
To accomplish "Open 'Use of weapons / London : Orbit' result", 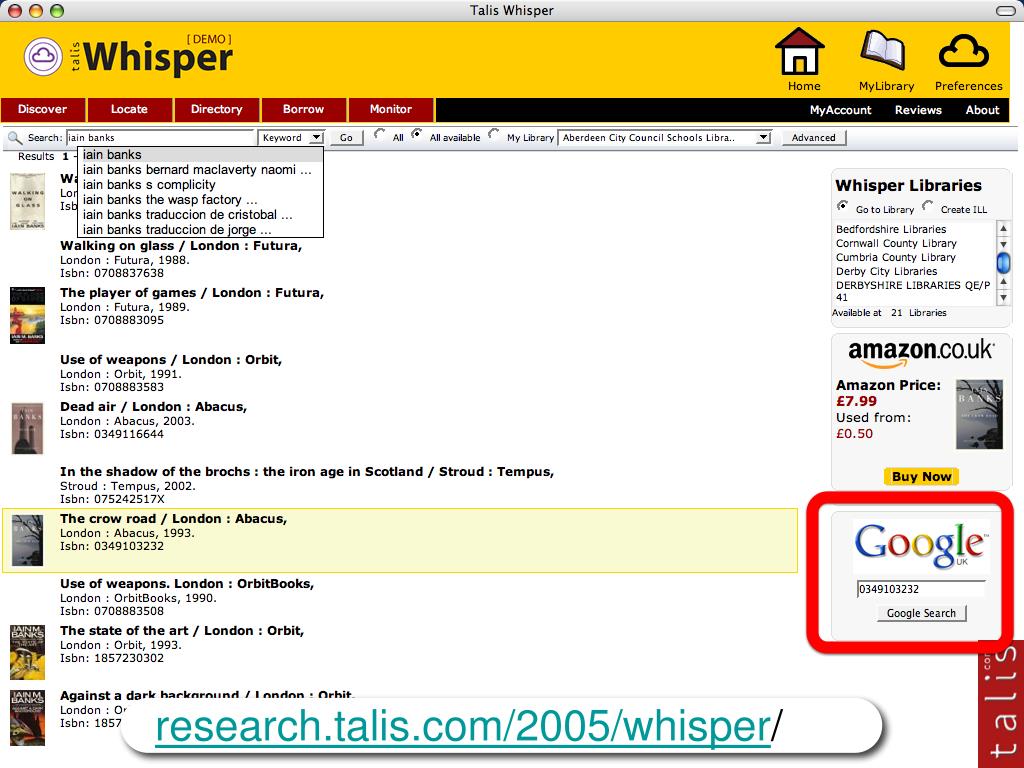I will click(x=171, y=360).
